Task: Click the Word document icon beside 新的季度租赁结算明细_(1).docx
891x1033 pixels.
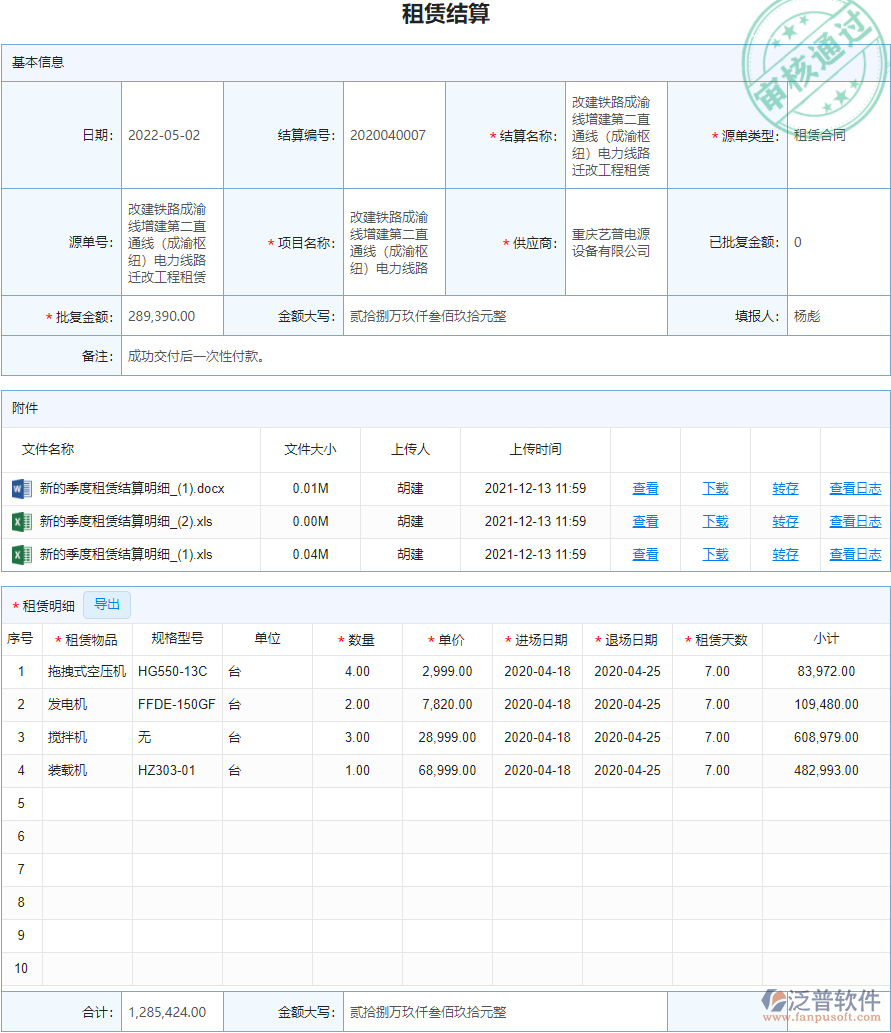Action: point(20,488)
